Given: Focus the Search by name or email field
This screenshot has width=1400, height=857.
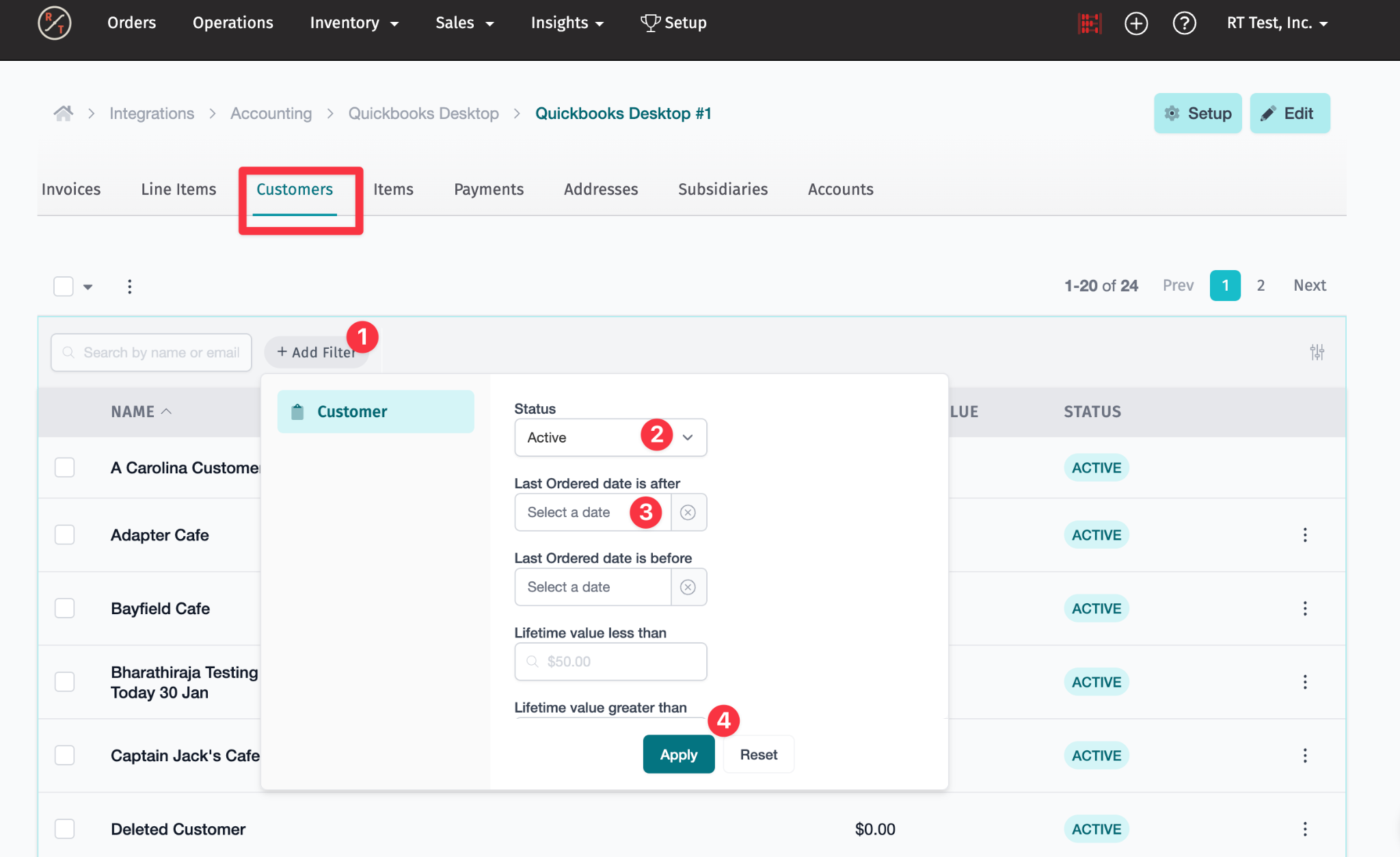Looking at the screenshot, I should tap(161, 352).
